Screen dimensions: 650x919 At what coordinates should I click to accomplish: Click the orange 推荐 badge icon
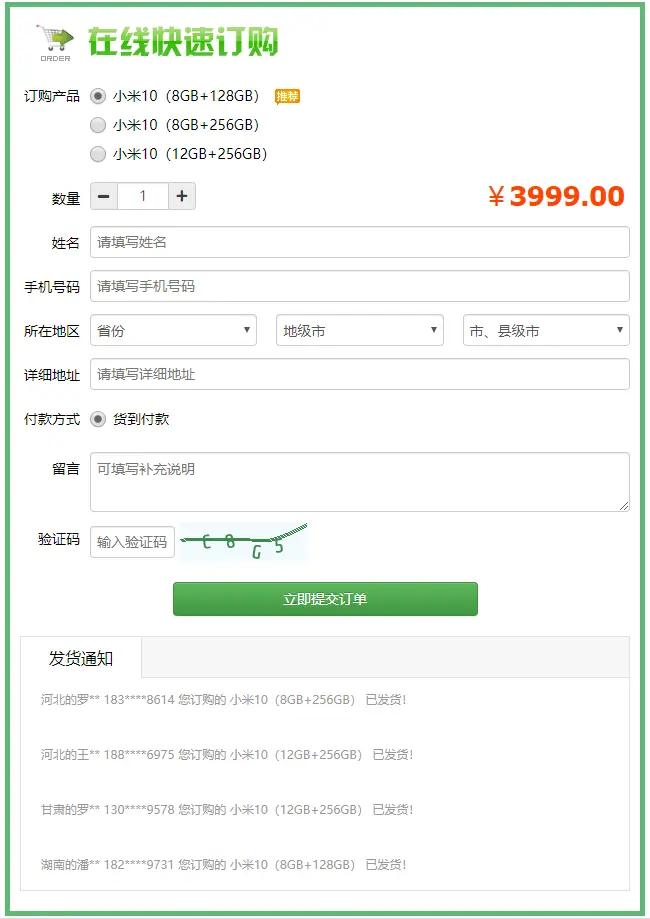[288, 97]
